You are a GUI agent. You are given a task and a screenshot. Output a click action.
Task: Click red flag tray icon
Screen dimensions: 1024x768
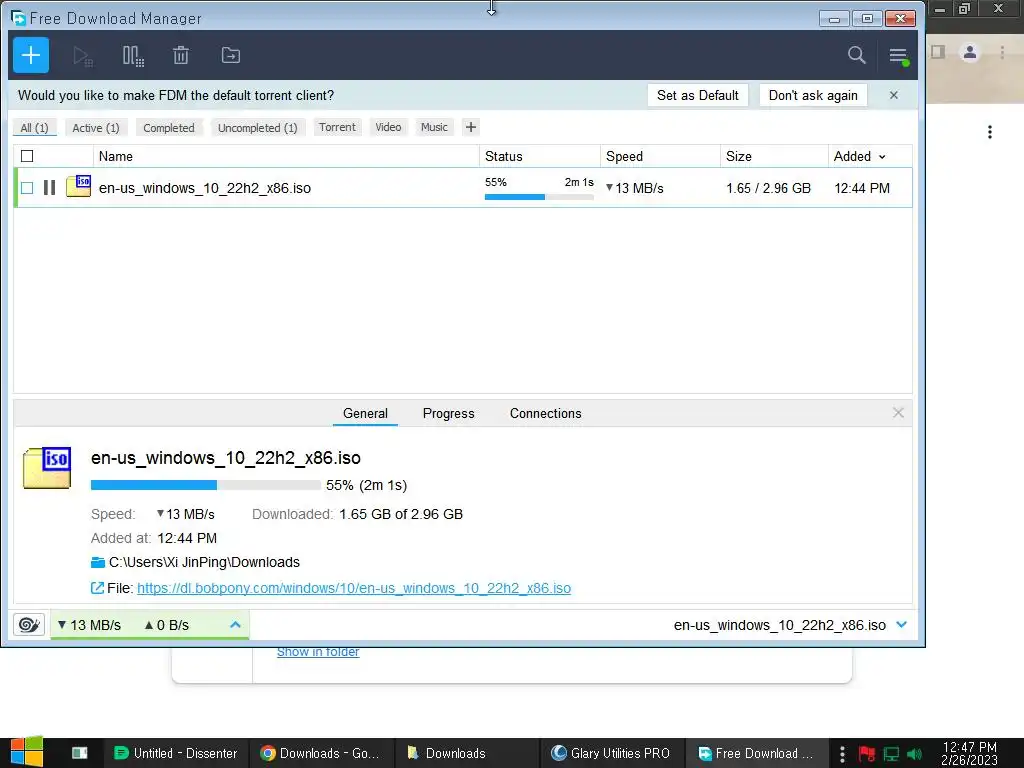pos(867,754)
